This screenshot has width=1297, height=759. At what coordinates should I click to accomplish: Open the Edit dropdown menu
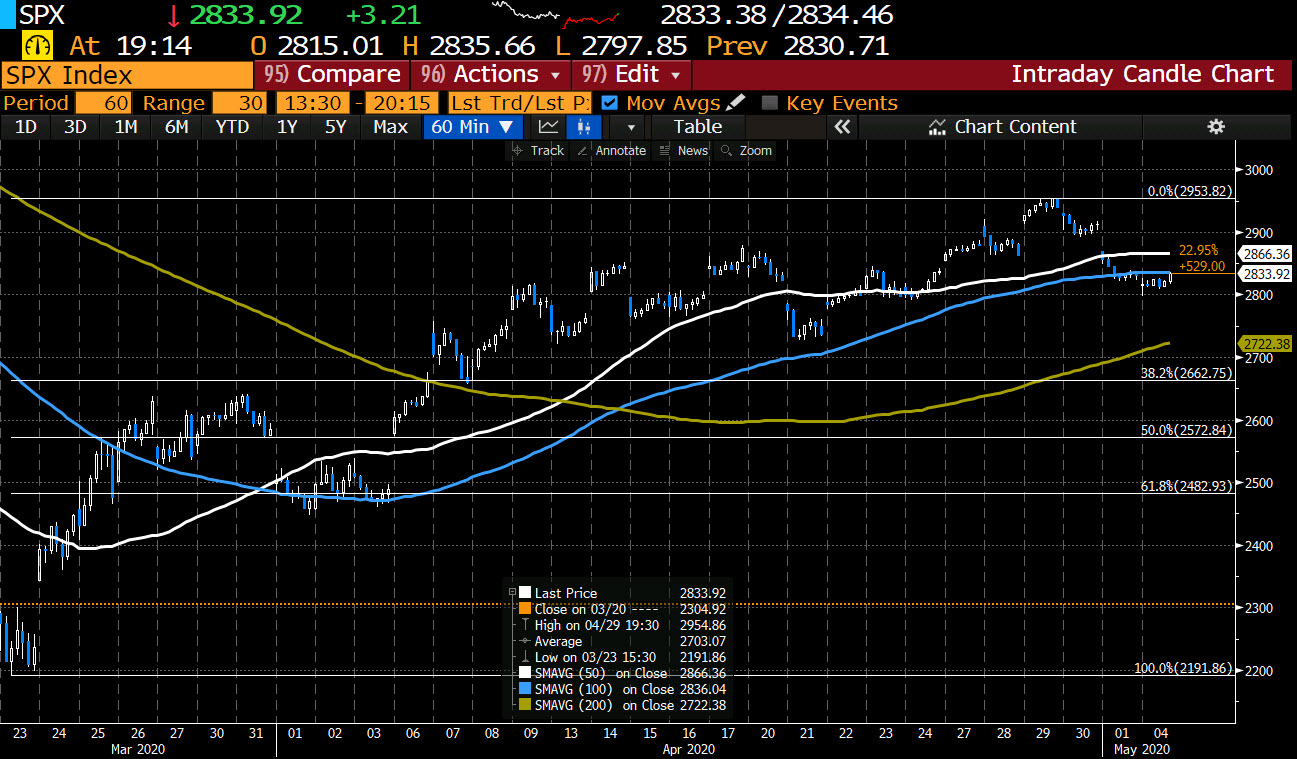632,75
